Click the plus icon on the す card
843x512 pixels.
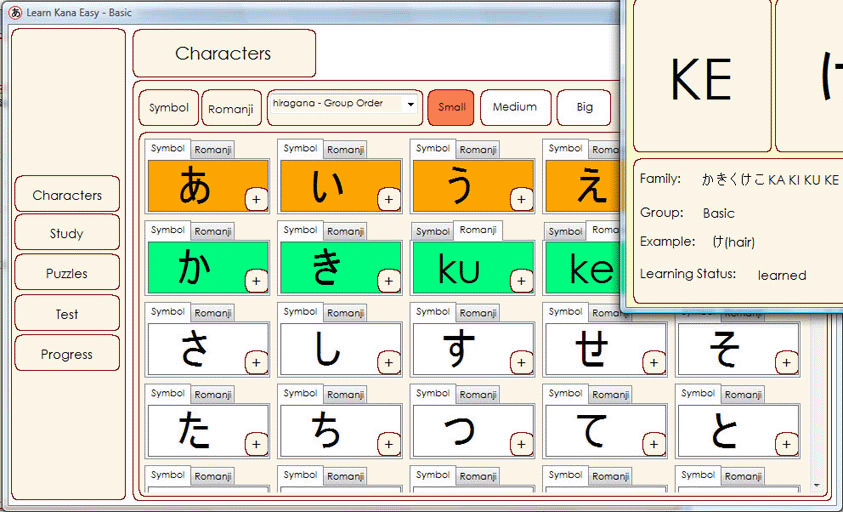click(x=521, y=363)
